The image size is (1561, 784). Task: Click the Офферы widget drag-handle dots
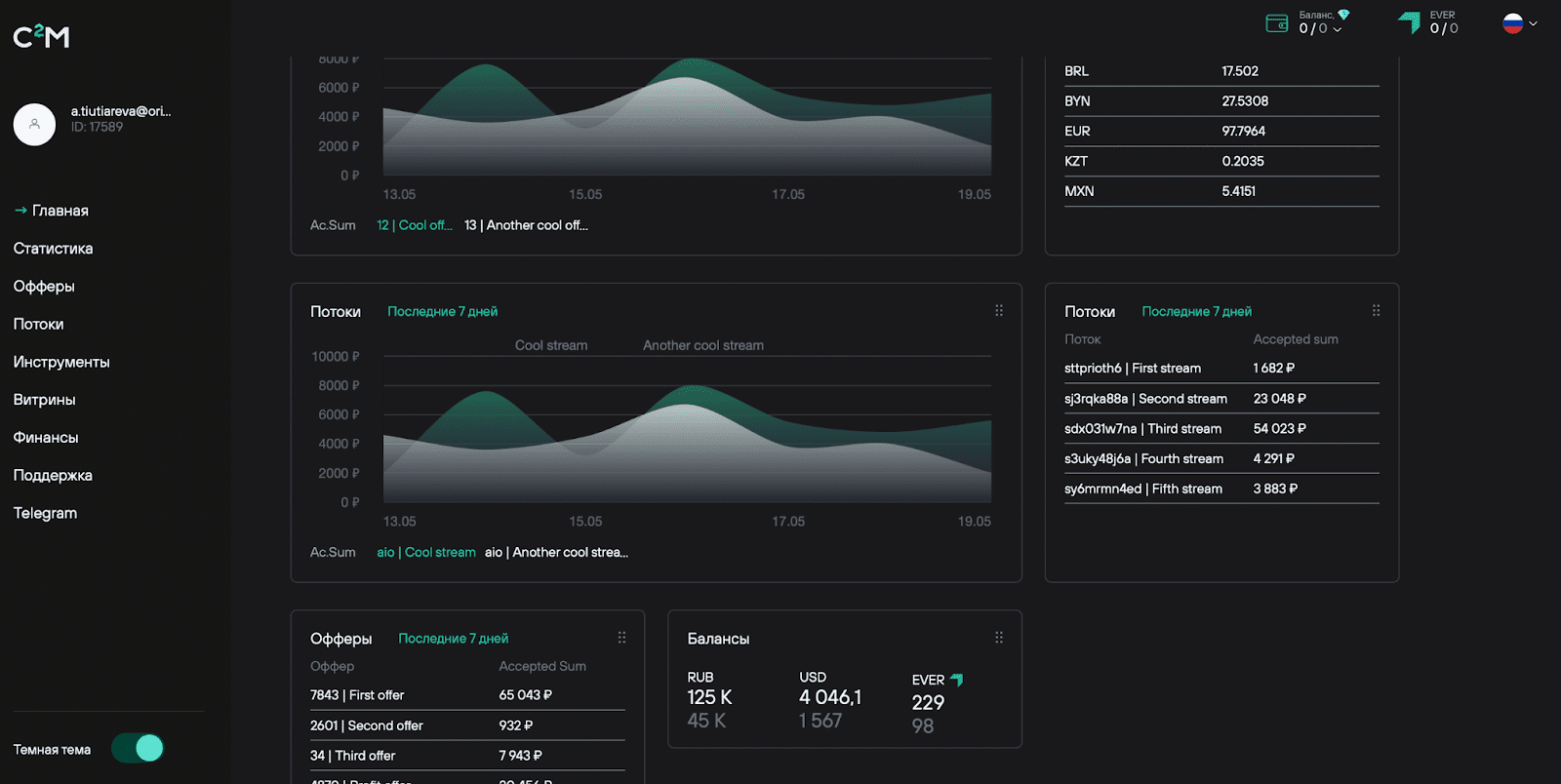(x=621, y=638)
